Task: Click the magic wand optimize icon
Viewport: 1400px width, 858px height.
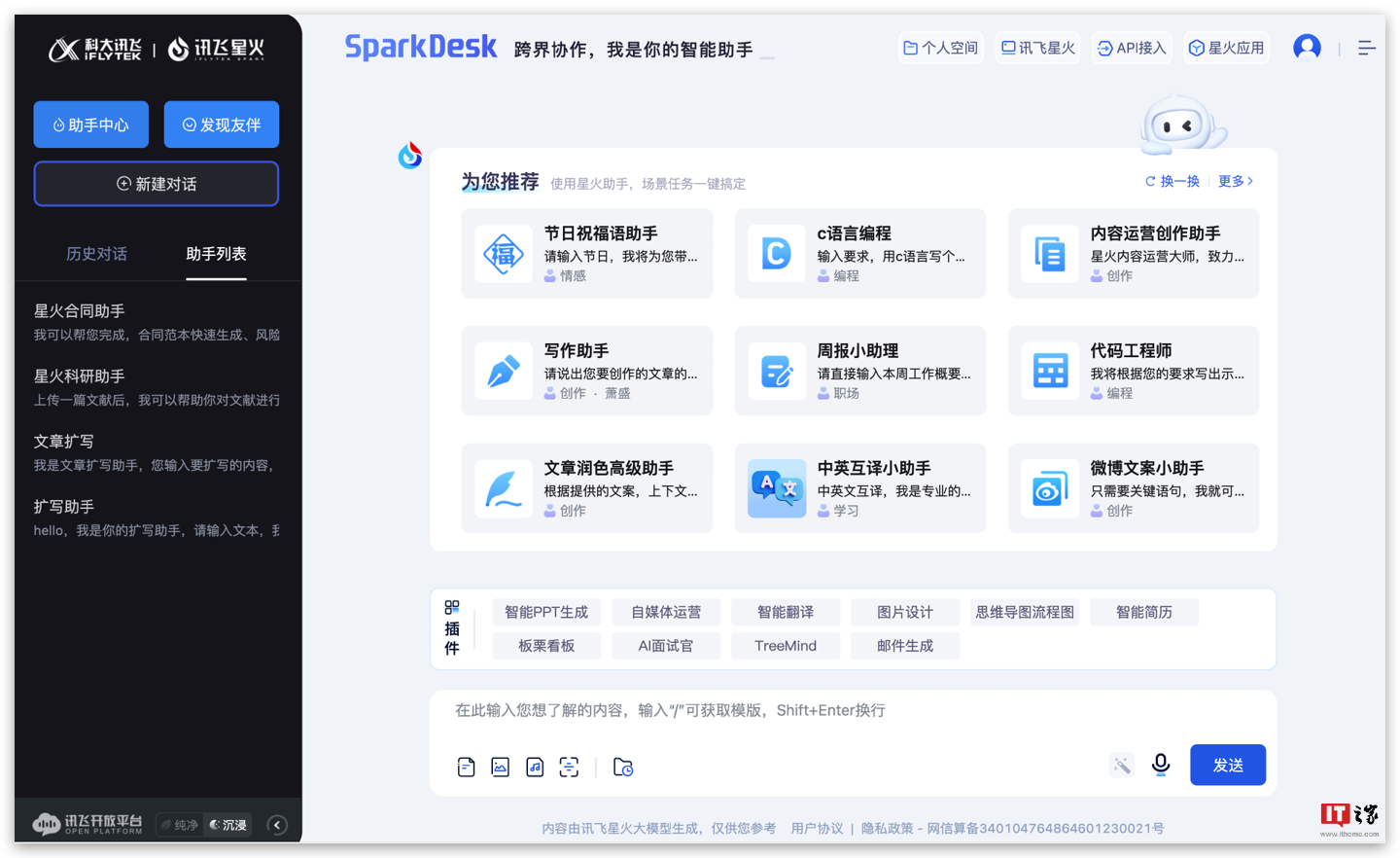Action: tap(1121, 766)
